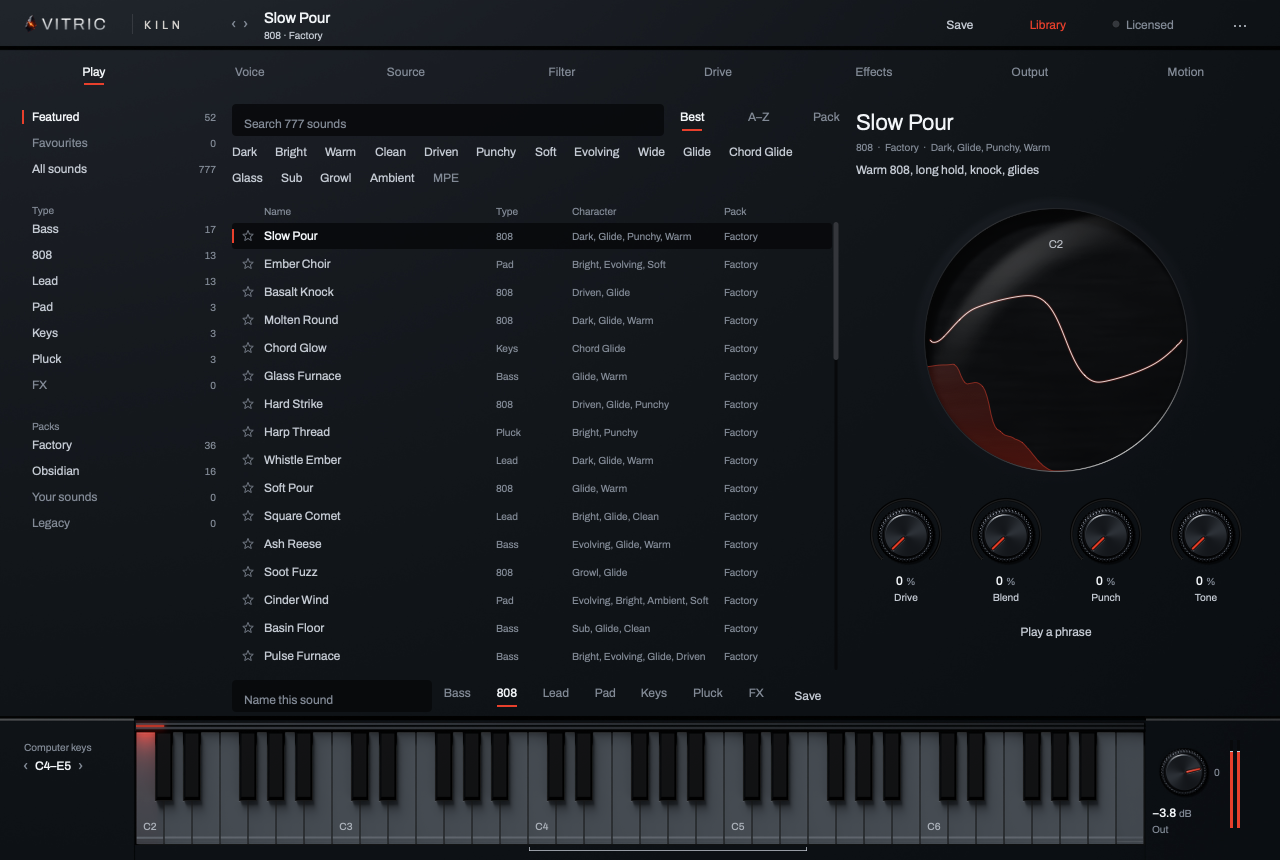This screenshot has width=1280, height=860.
Task: Switch to the Filter tab
Action: click(562, 72)
